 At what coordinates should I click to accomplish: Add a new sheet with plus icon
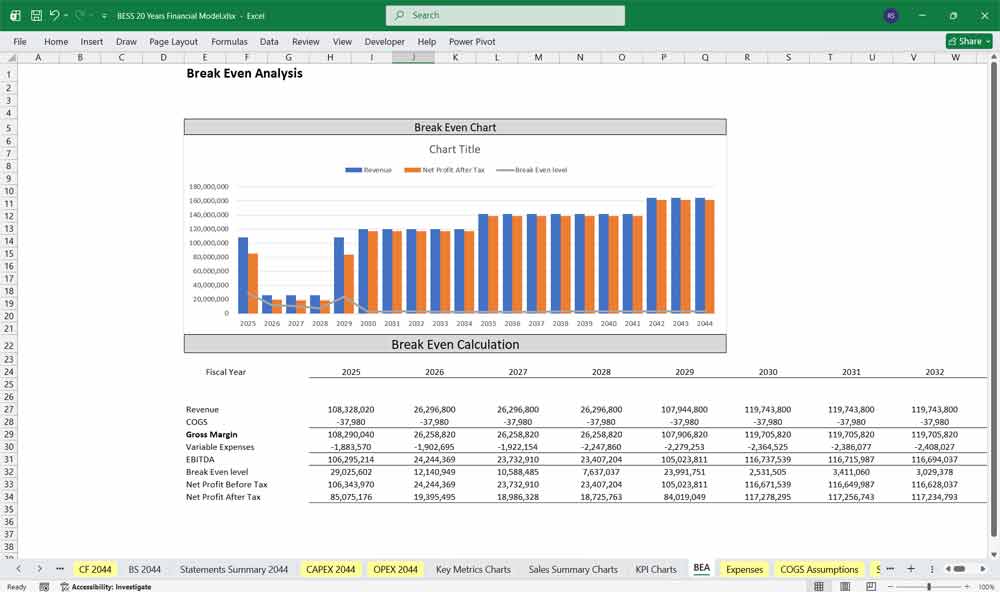[x=910, y=569]
